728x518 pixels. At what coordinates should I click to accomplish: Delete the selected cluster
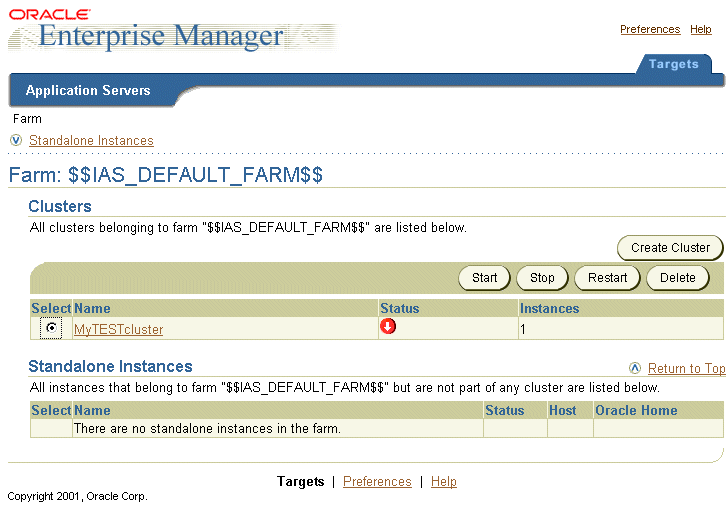click(x=677, y=278)
